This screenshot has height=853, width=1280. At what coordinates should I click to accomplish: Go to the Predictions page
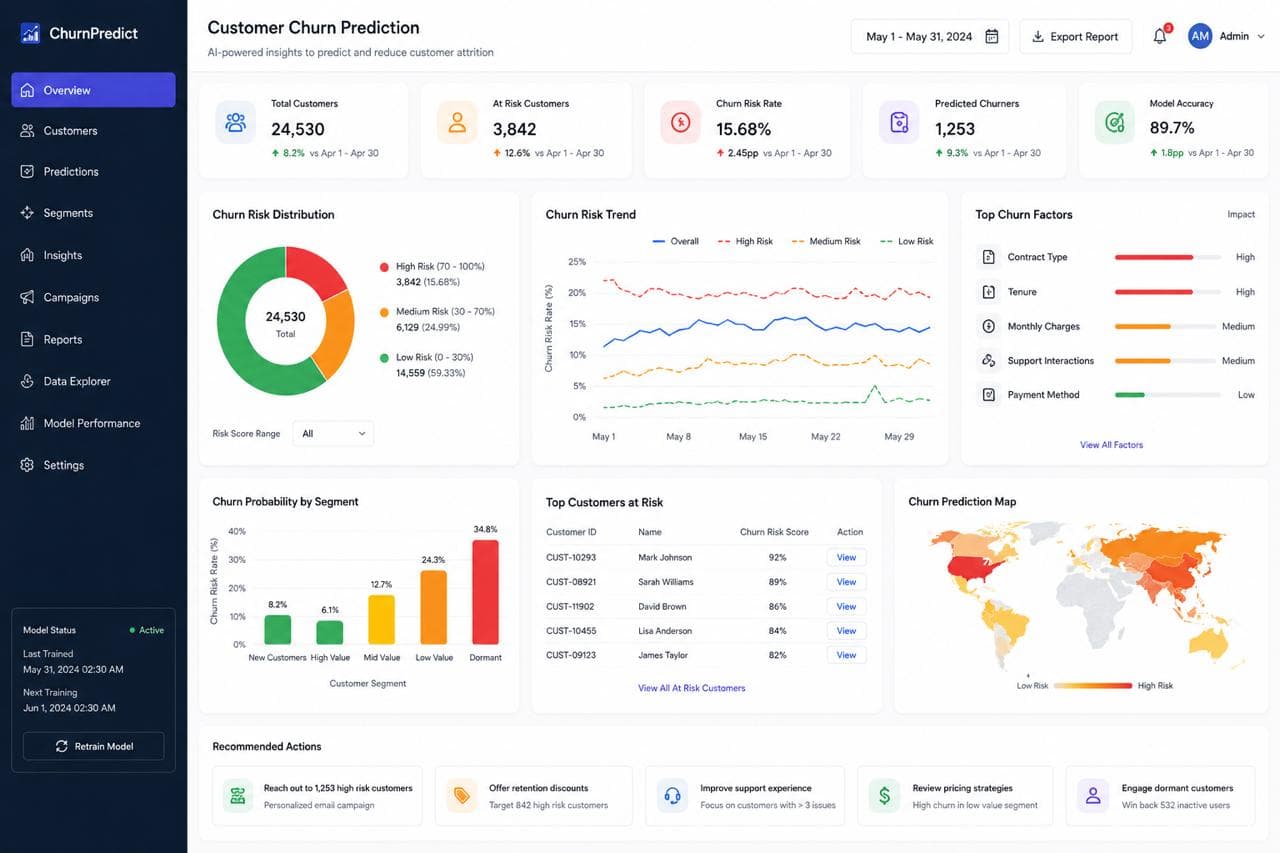(93, 172)
